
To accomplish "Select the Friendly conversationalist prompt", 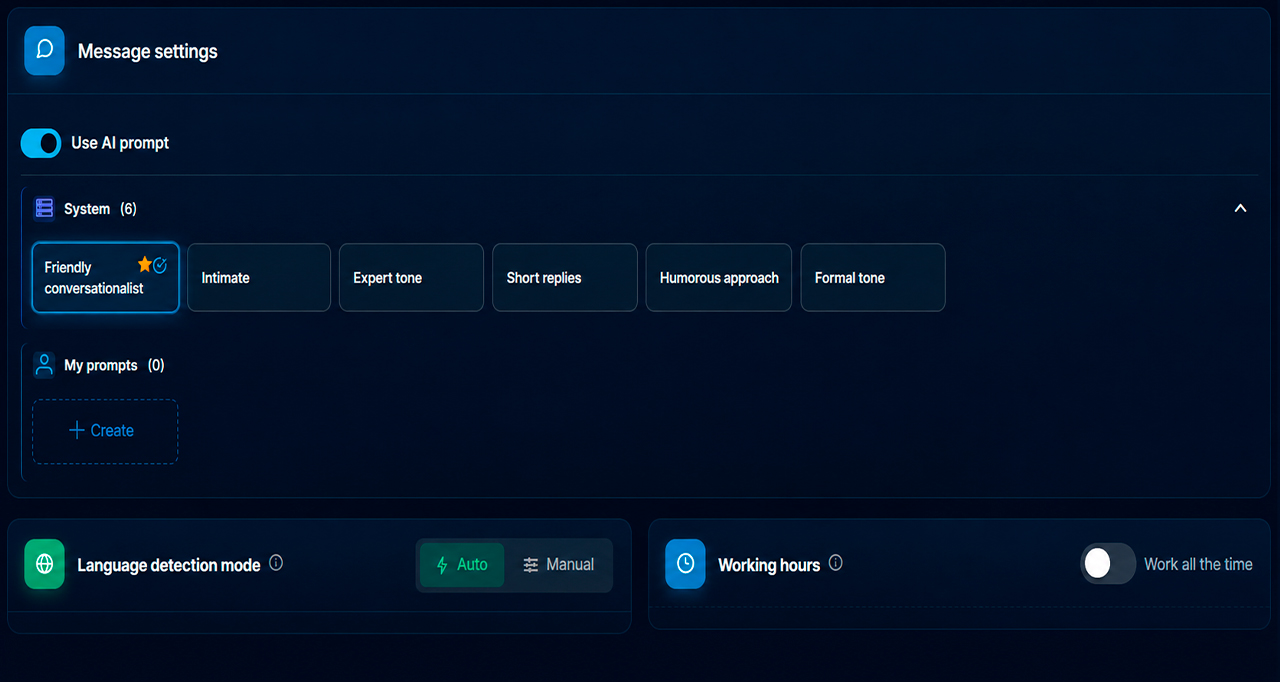I will [106, 278].
